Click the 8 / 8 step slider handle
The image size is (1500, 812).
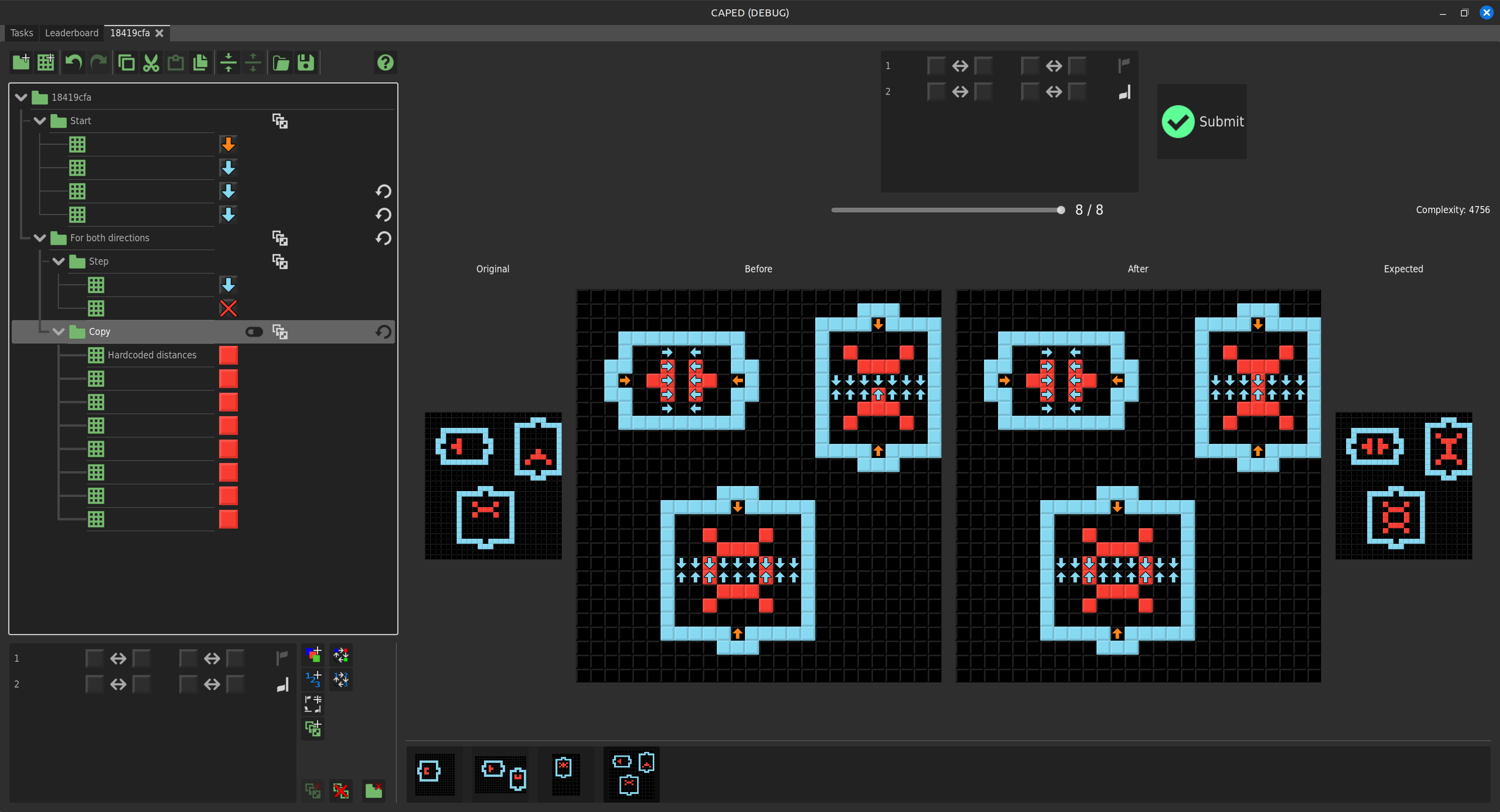[x=1061, y=210]
